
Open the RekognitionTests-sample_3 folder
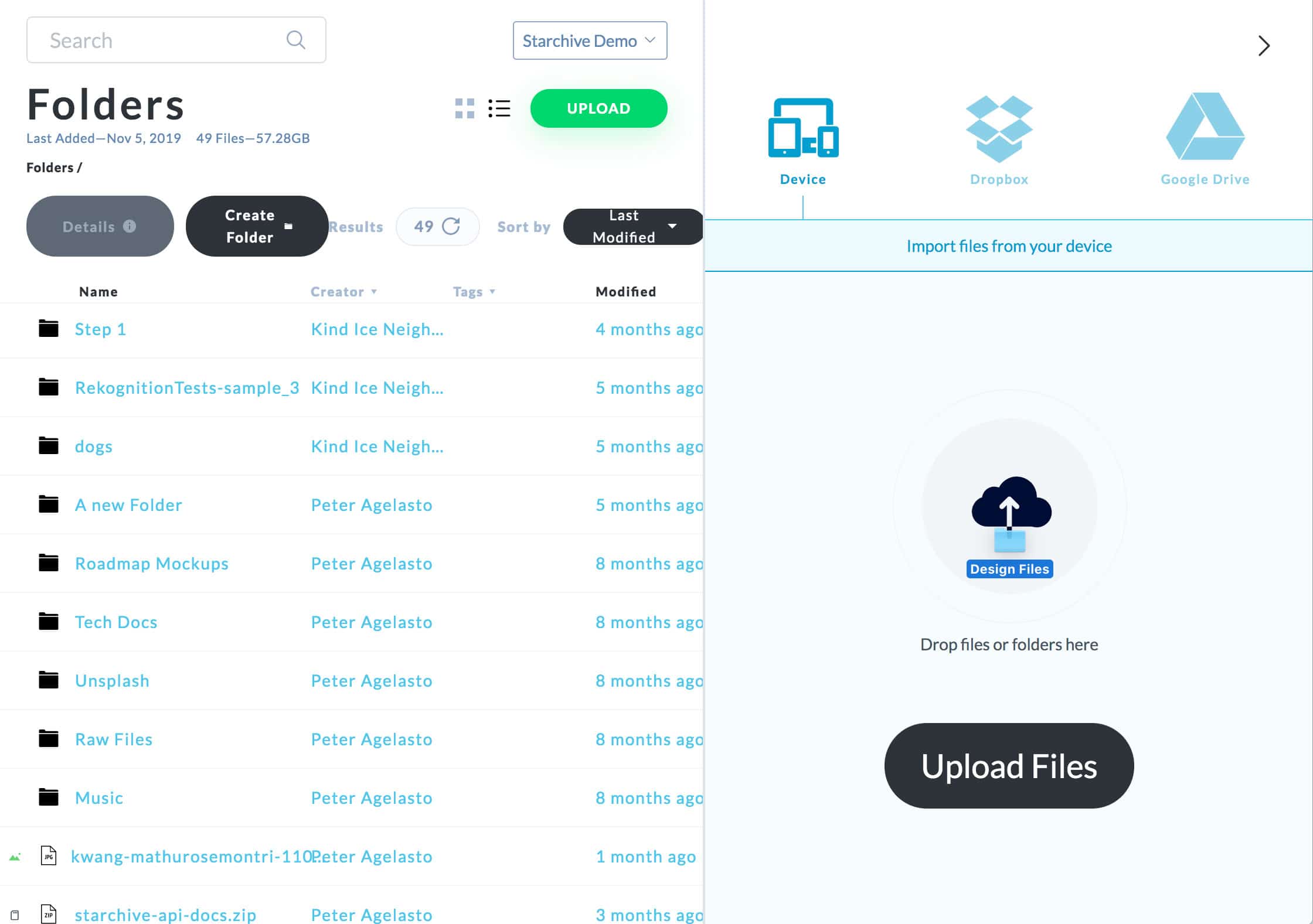pos(187,388)
